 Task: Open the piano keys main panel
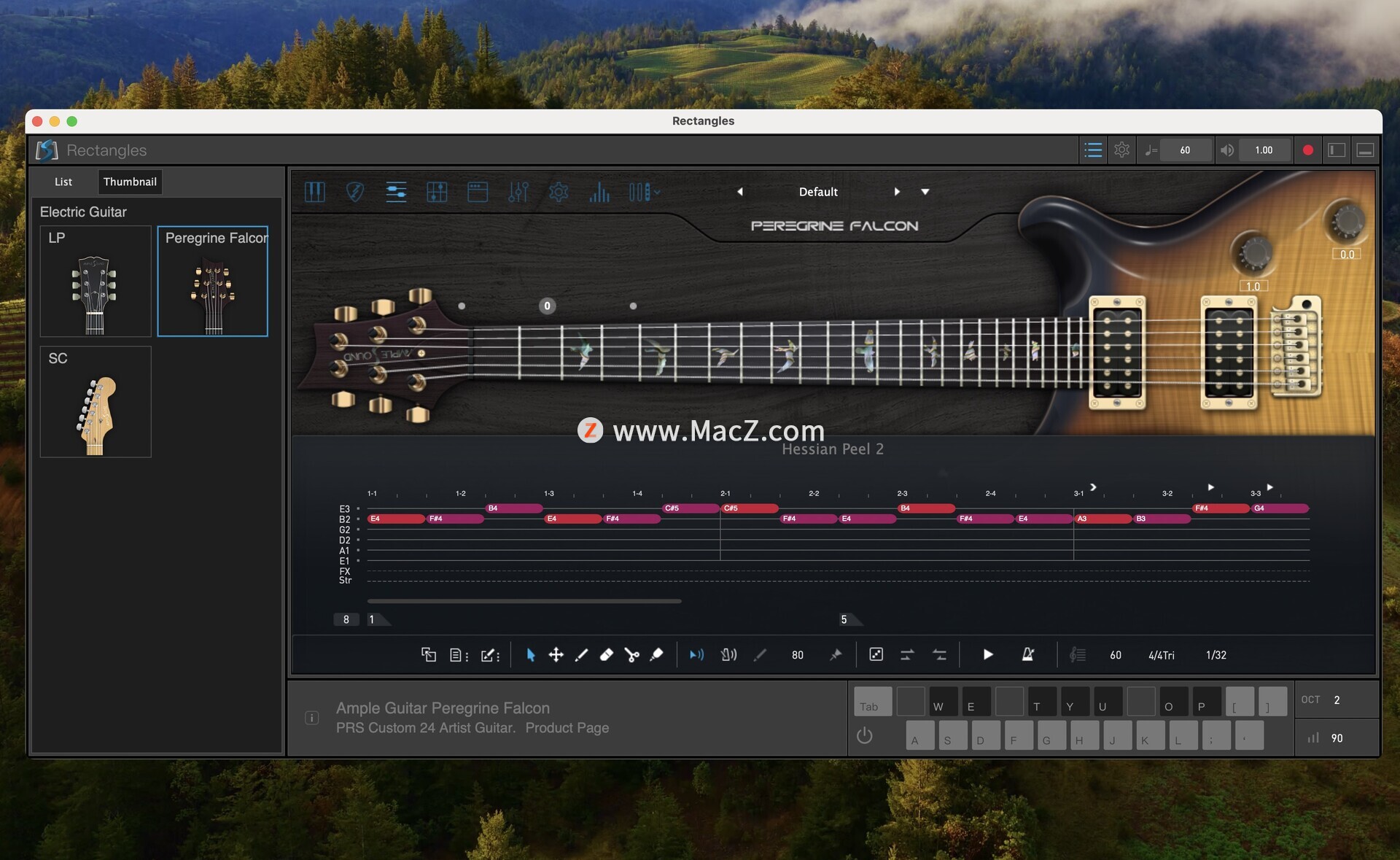coord(314,192)
